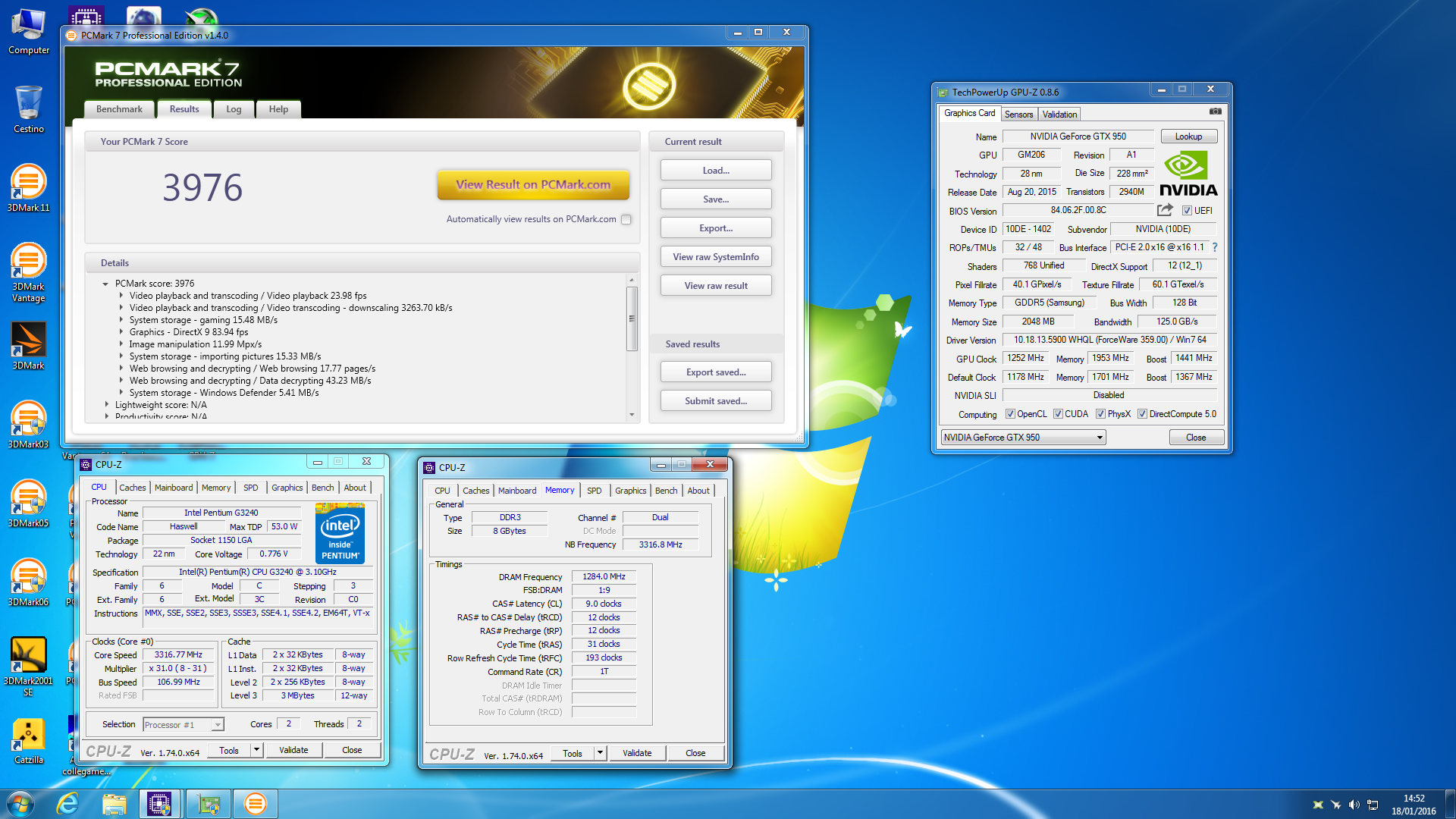Click the Benchmark tab in PCMark 7
This screenshot has height=819, width=1456.
(x=119, y=109)
